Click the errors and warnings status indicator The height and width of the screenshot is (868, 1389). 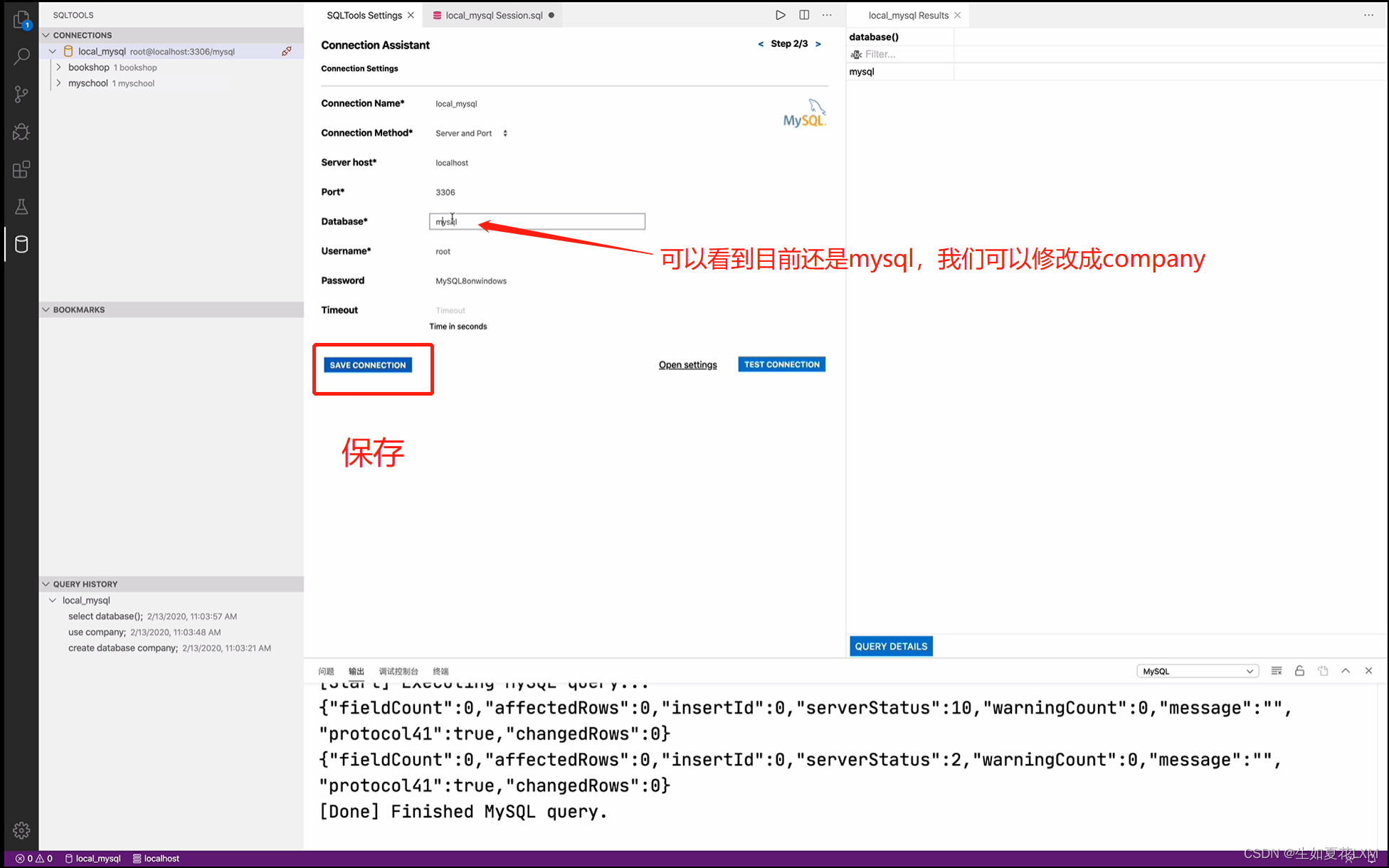pos(34,859)
